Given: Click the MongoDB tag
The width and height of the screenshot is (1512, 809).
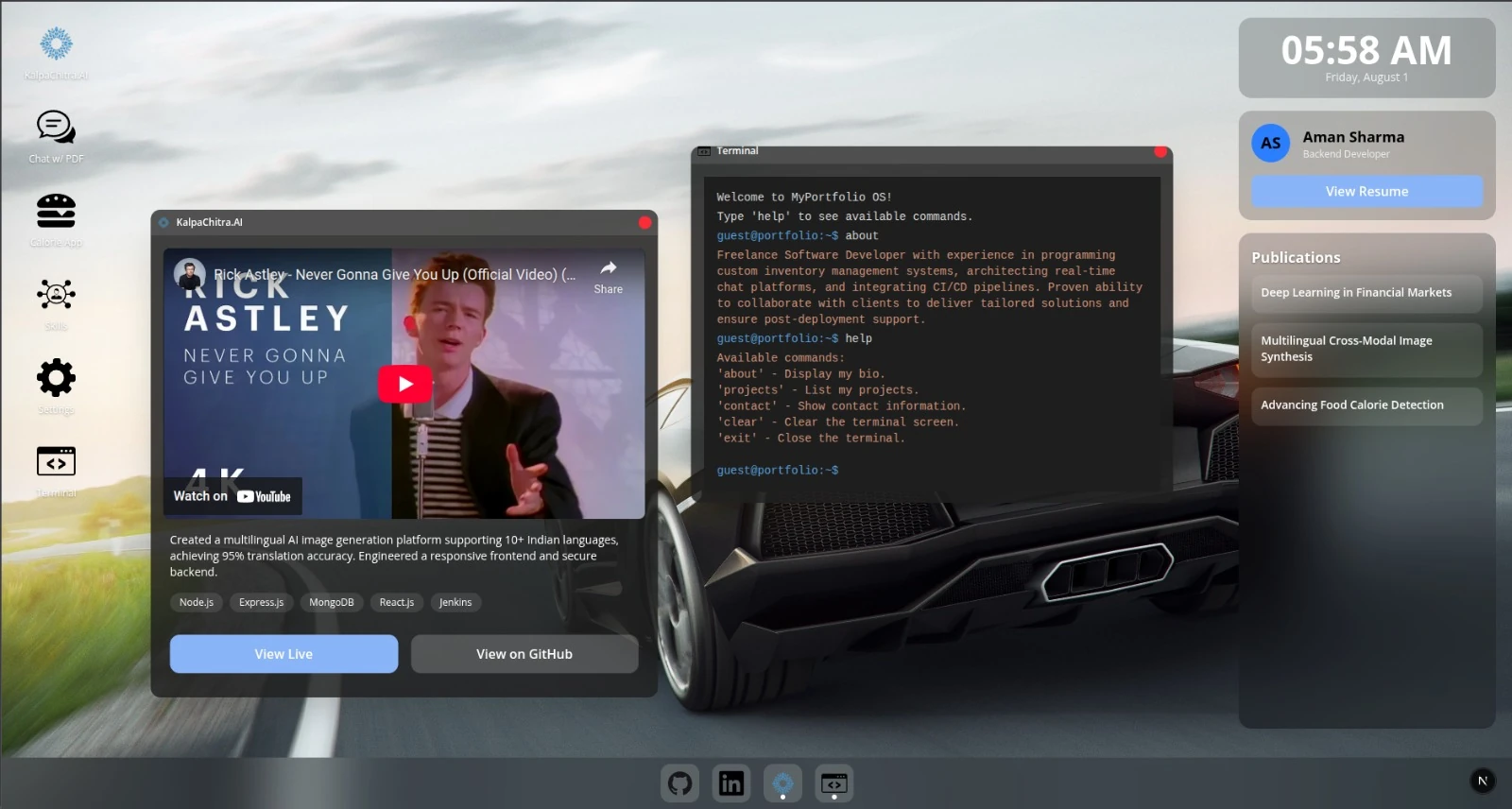Looking at the screenshot, I should [x=332, y=602].
